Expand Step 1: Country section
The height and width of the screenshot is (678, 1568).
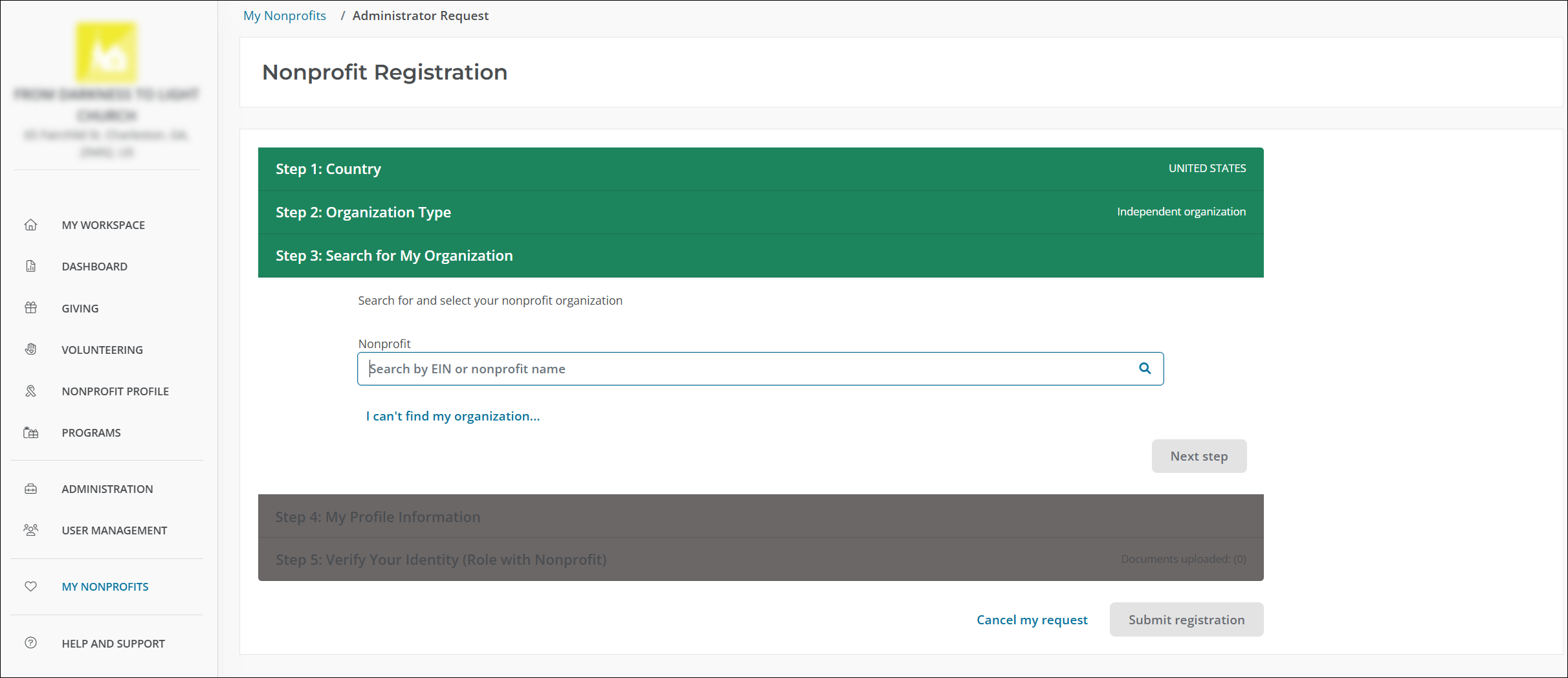(x=760, y=169)
